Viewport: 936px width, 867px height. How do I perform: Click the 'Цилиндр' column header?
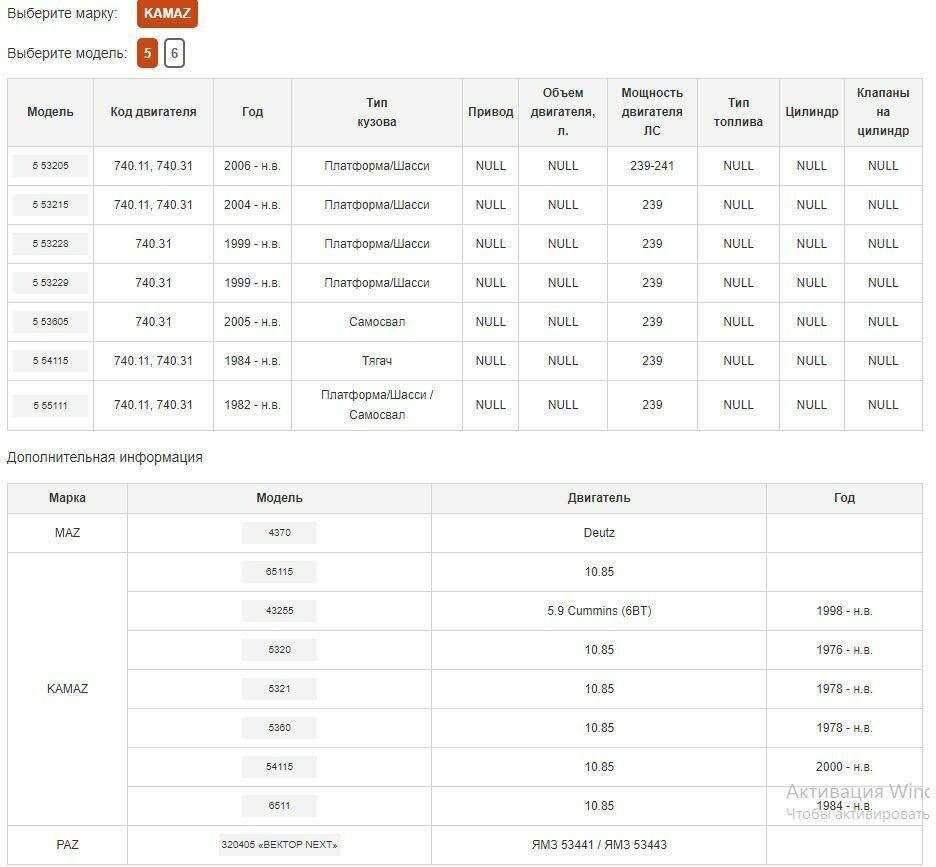click(812, 112)
